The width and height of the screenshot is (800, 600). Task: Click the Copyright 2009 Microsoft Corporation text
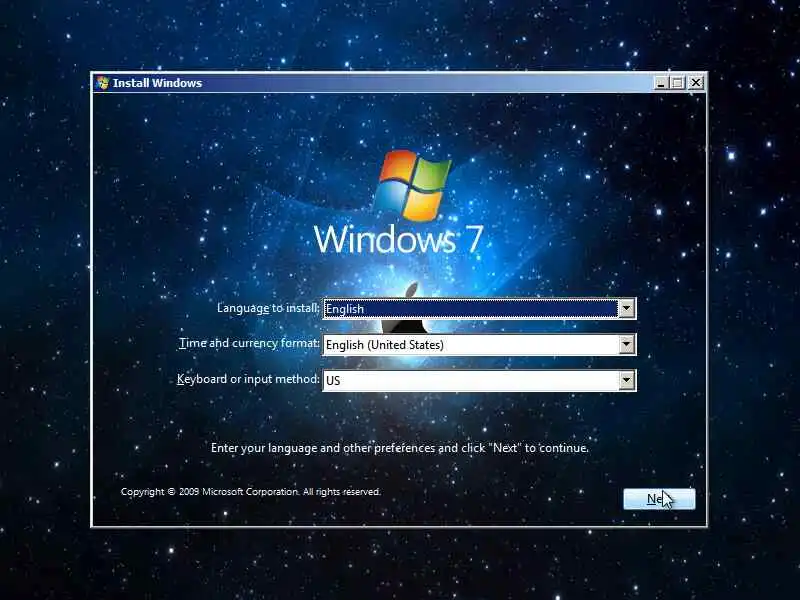click(251, 492)
